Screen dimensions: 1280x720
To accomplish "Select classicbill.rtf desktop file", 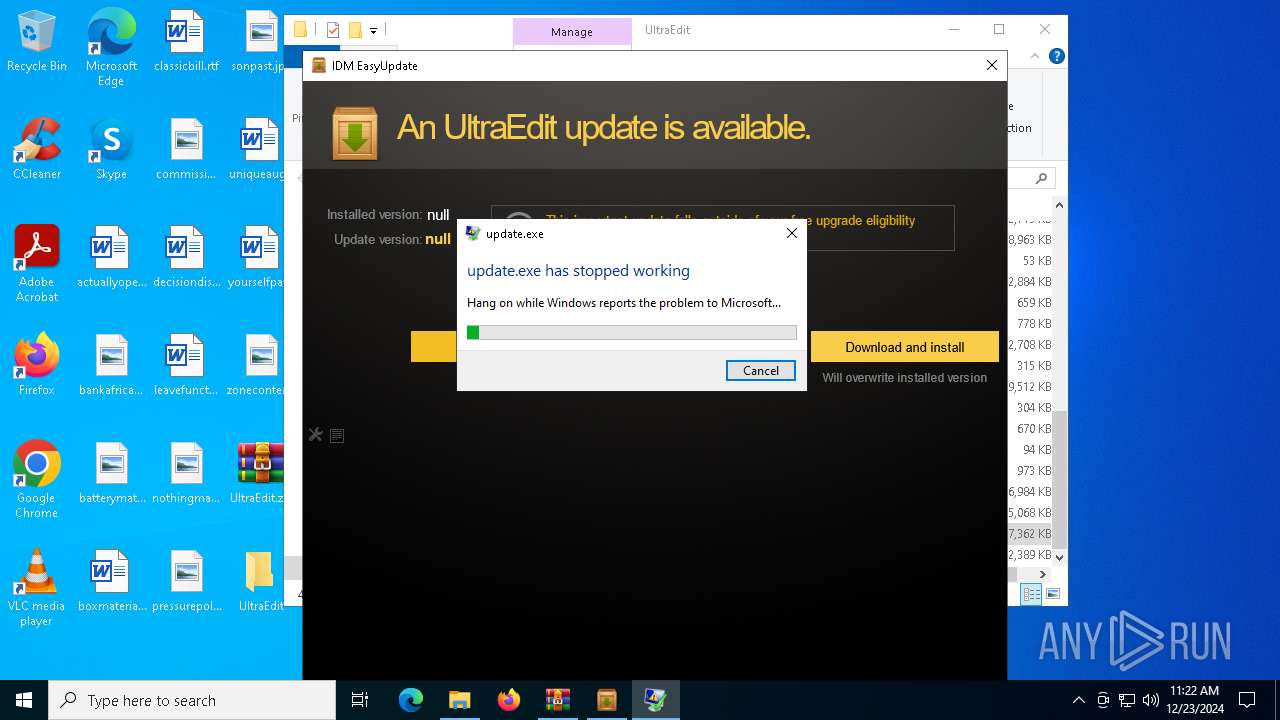I will click(186, 42).
